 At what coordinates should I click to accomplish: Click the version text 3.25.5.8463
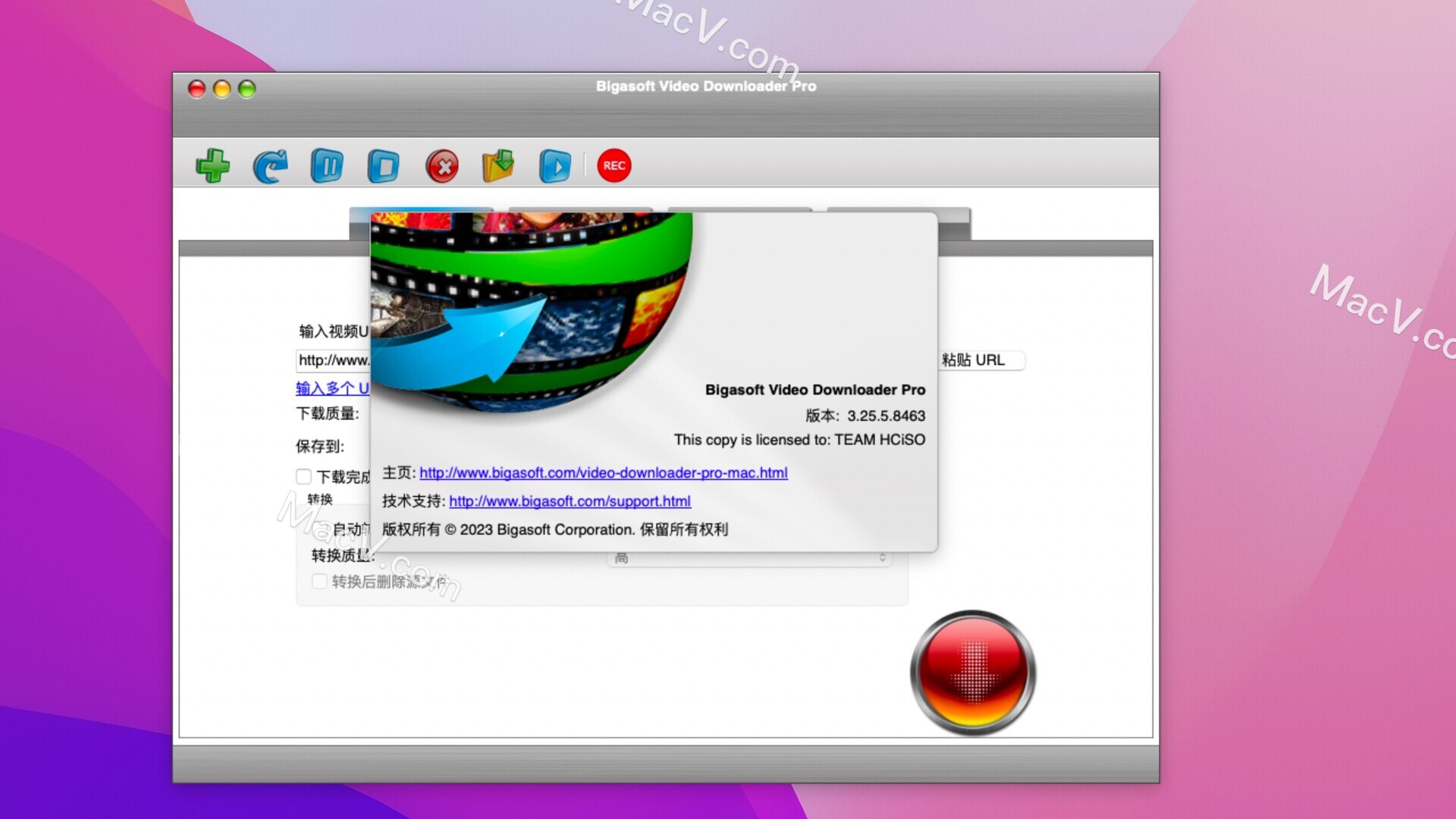click(x=886, y=416)
